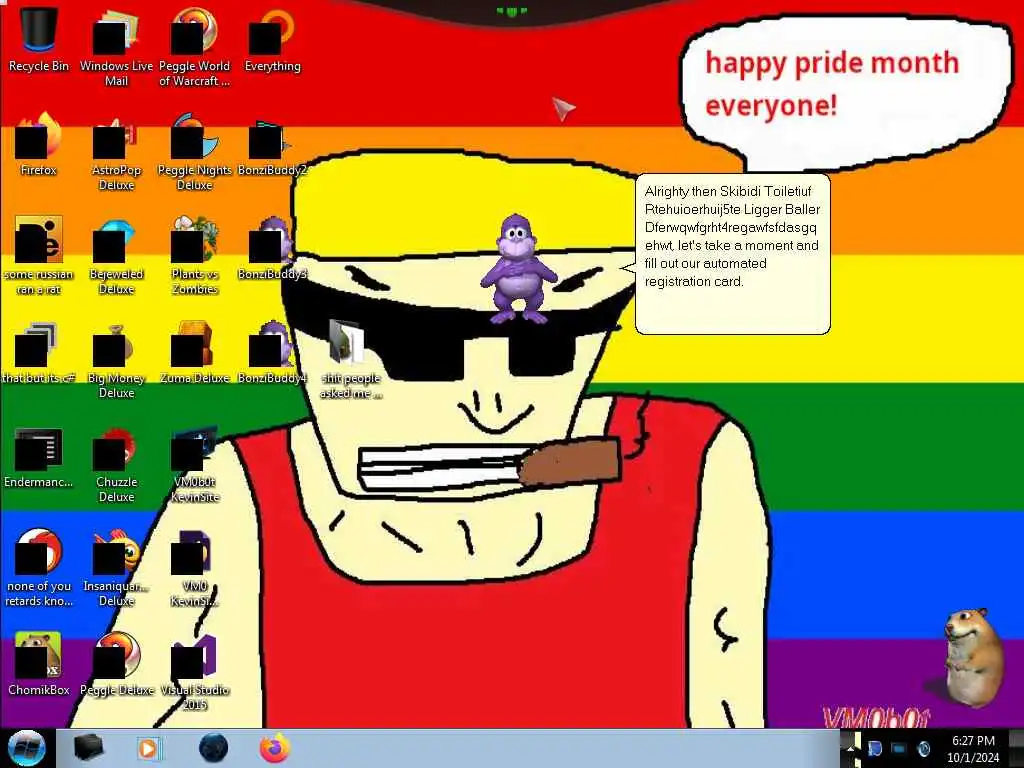
Task: Select the 'some russian ran a rat' icon
Action: pos(39,255)
